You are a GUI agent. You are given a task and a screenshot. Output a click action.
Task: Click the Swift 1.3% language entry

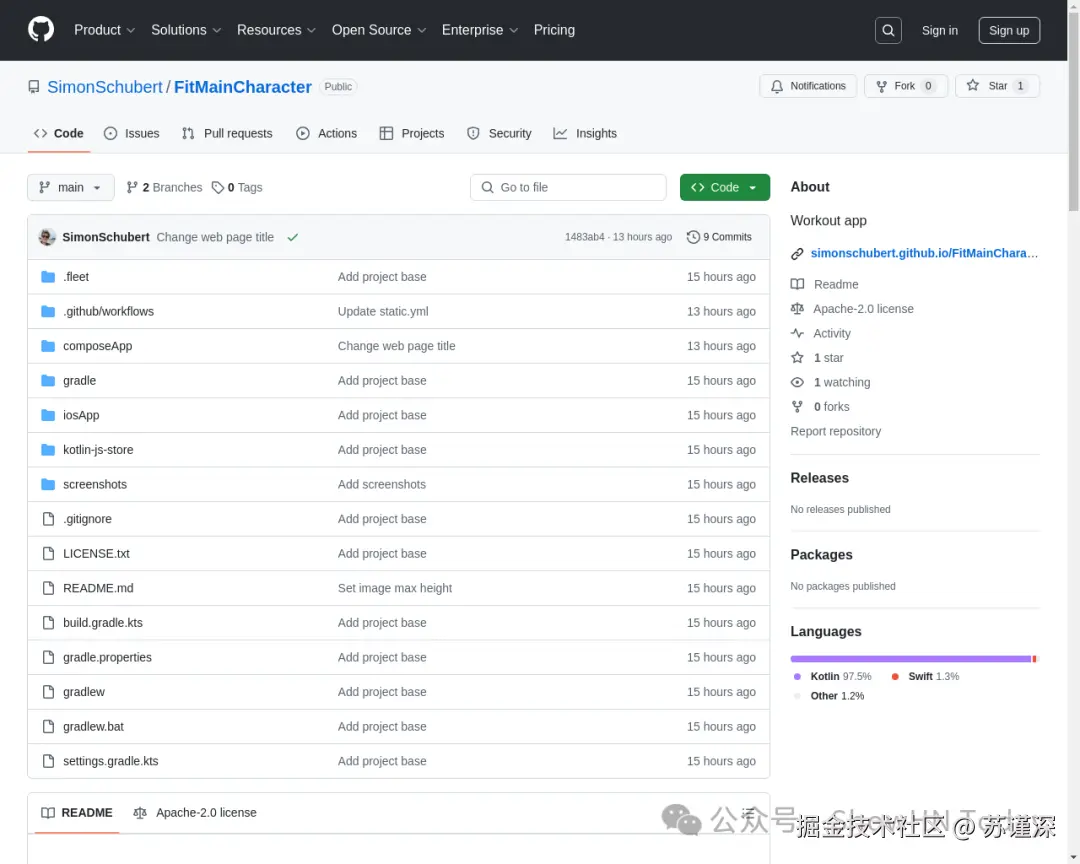point(925,677)
